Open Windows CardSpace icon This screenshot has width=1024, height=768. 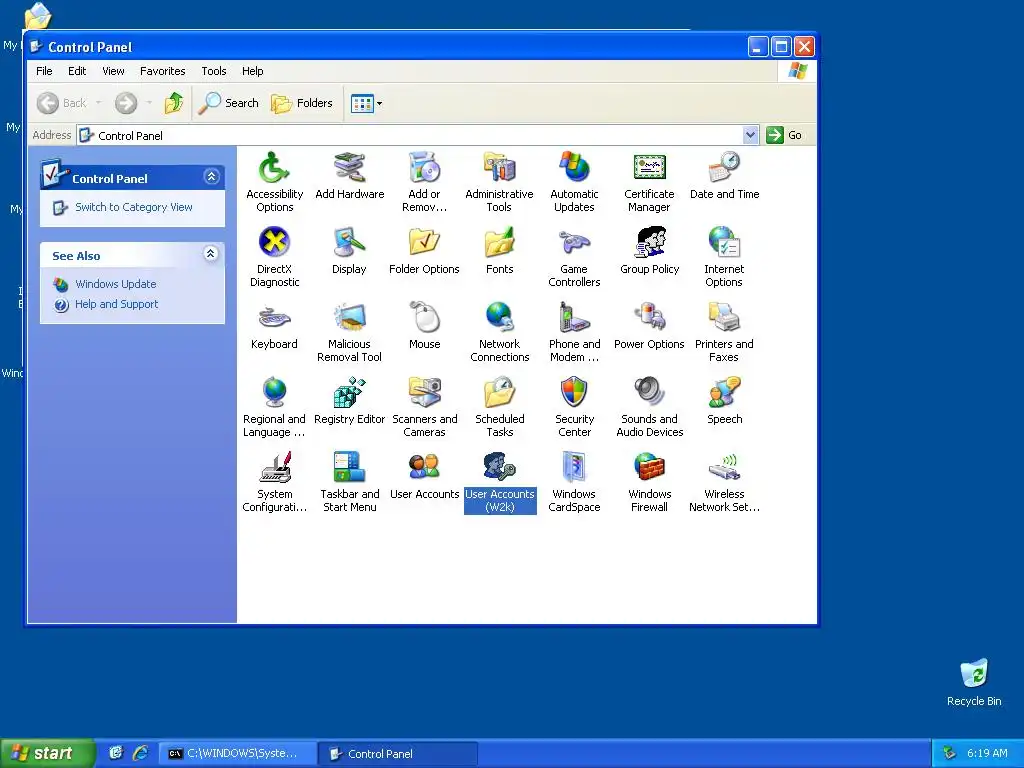[x=574, y=468]
